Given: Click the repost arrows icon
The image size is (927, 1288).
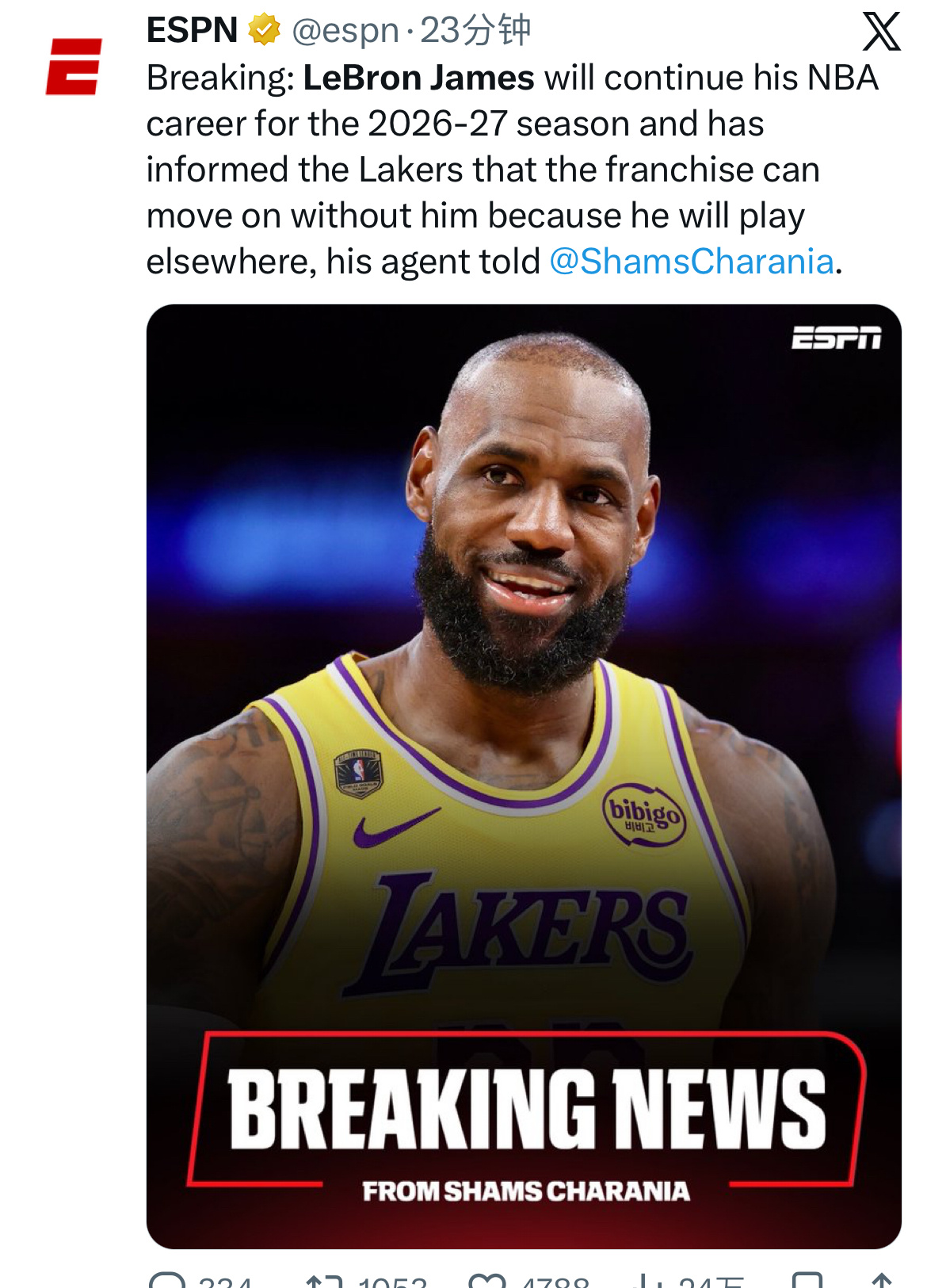Looking at the screenshot, I should [325, 1279].
